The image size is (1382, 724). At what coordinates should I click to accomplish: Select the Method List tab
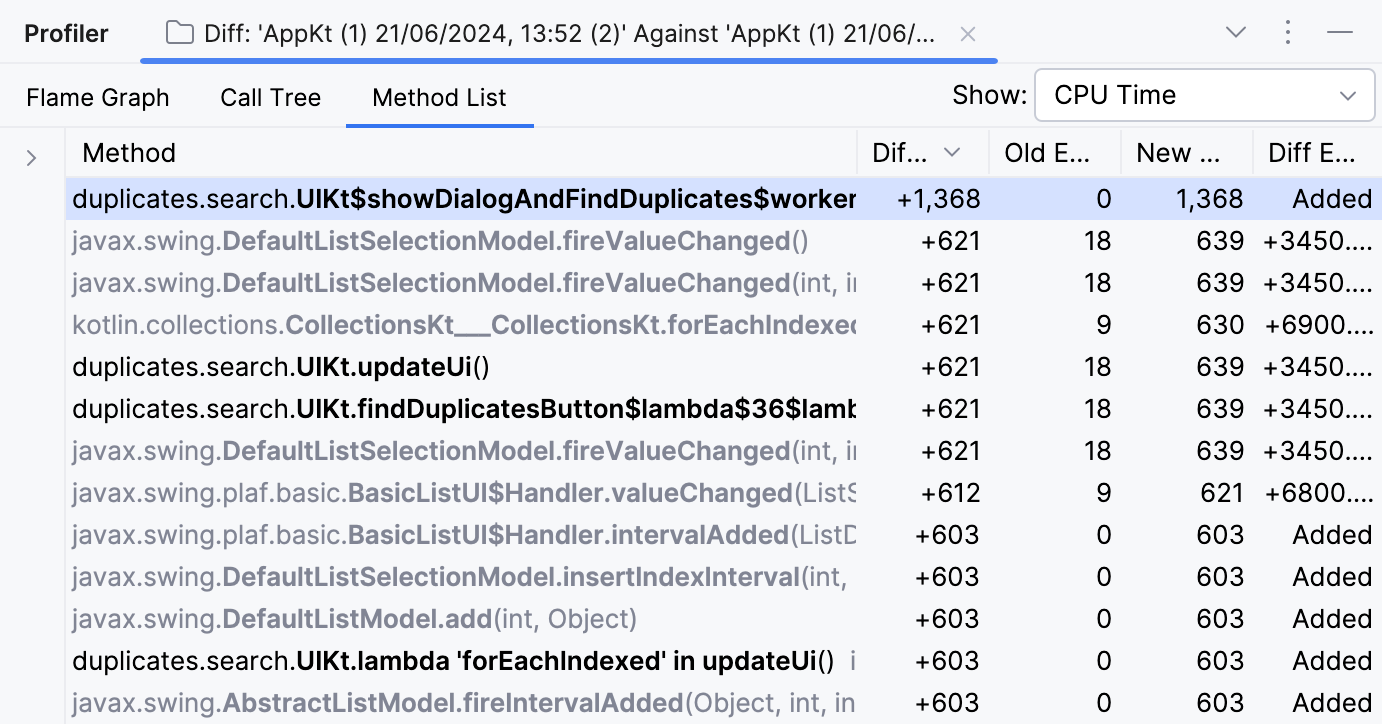(439, 97)
